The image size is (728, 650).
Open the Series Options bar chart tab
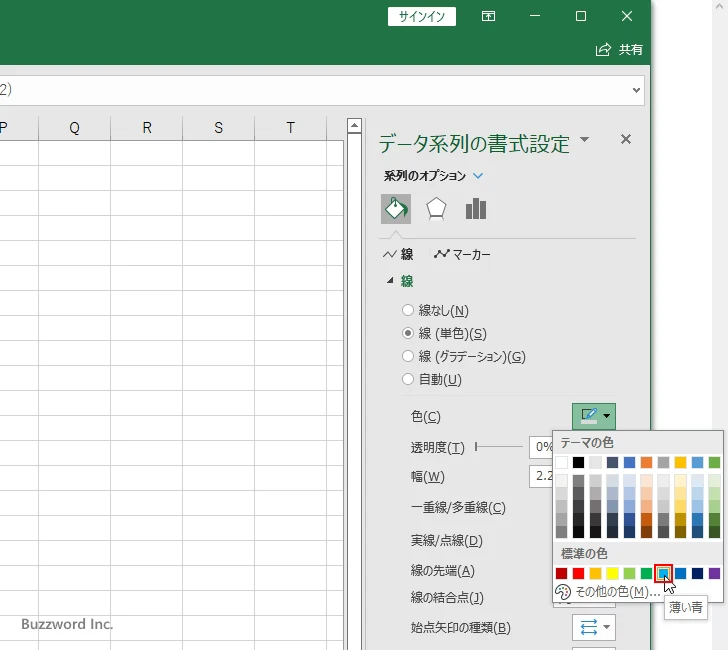[476, 209]
